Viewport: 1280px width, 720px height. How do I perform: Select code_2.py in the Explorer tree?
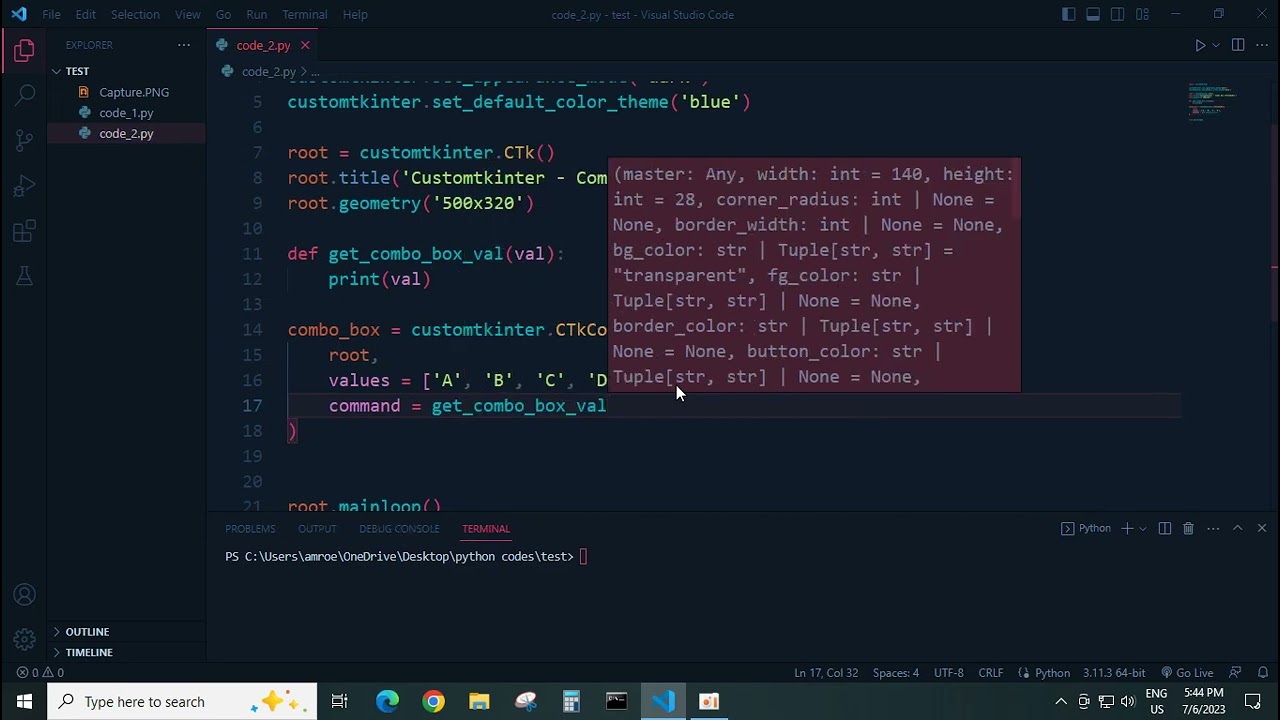click(x=126, y=133)
